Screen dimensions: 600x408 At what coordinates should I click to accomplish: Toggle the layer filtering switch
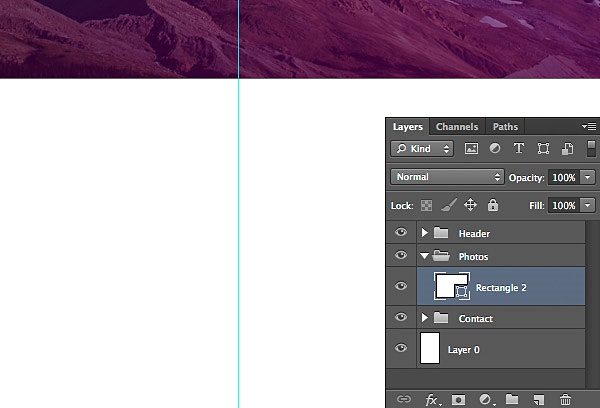pyautogui.click(x=591, y=148)
